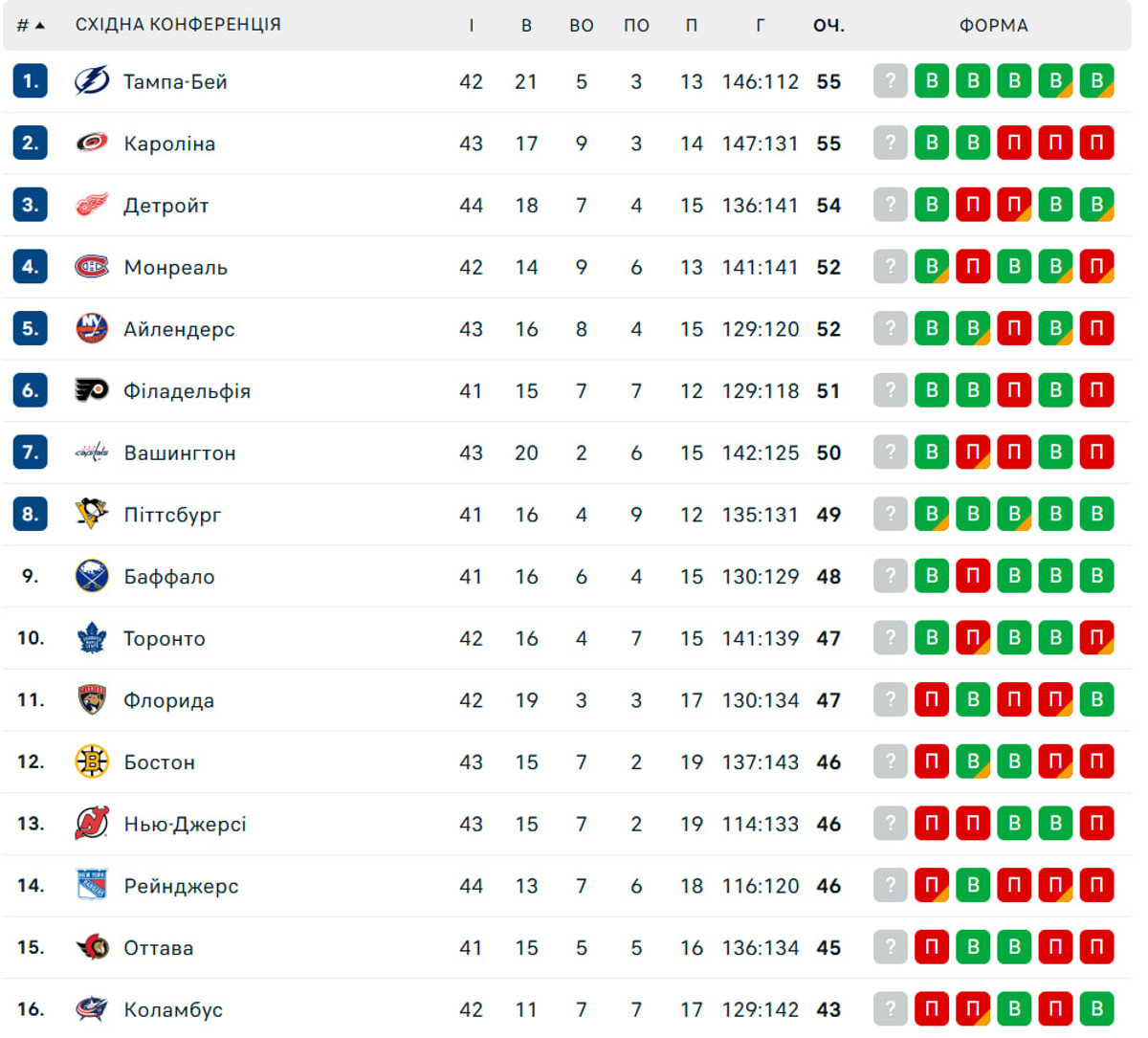Open the Флорида team link
Screen dimensions: 1148x1038
pyautogui.click(x=168, y=700)
